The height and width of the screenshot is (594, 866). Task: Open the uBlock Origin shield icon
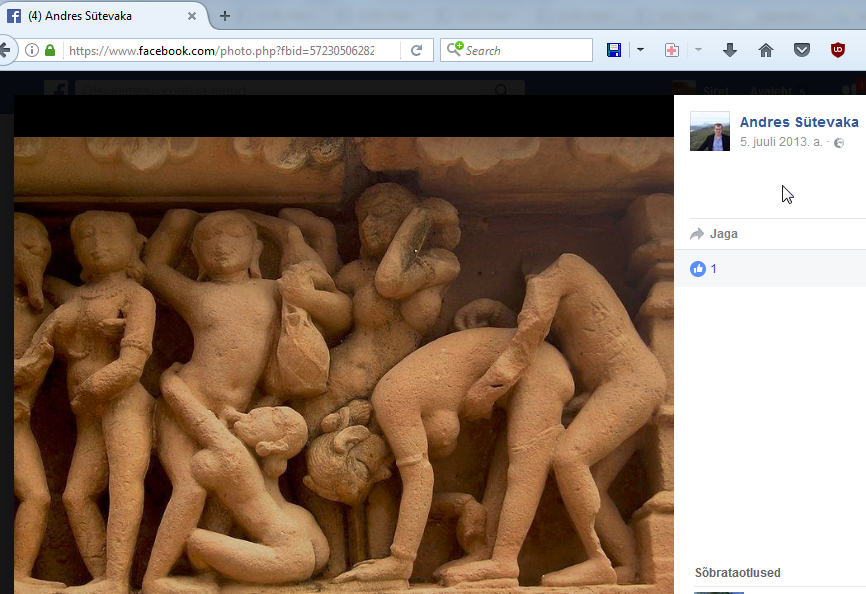[838, 50]
